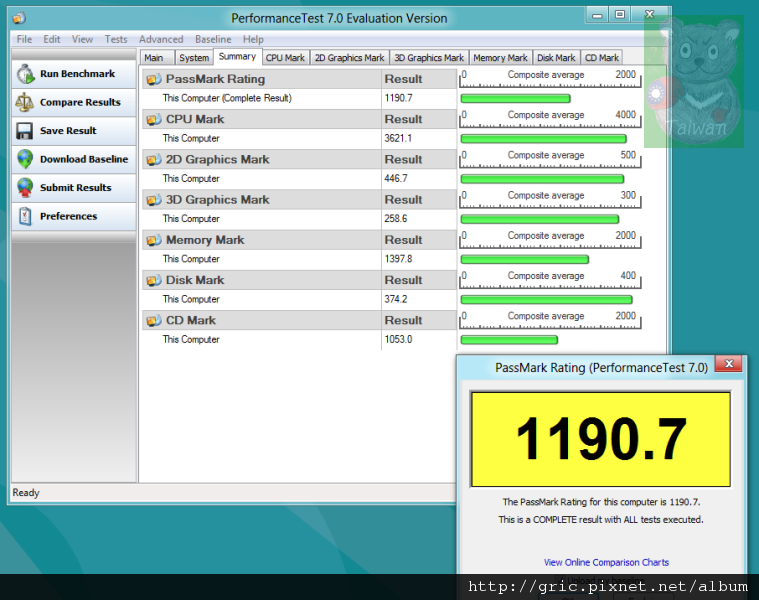Click the PassMark Rating green result bar
This screenshot has height=600, width=759.
(516, 99)
